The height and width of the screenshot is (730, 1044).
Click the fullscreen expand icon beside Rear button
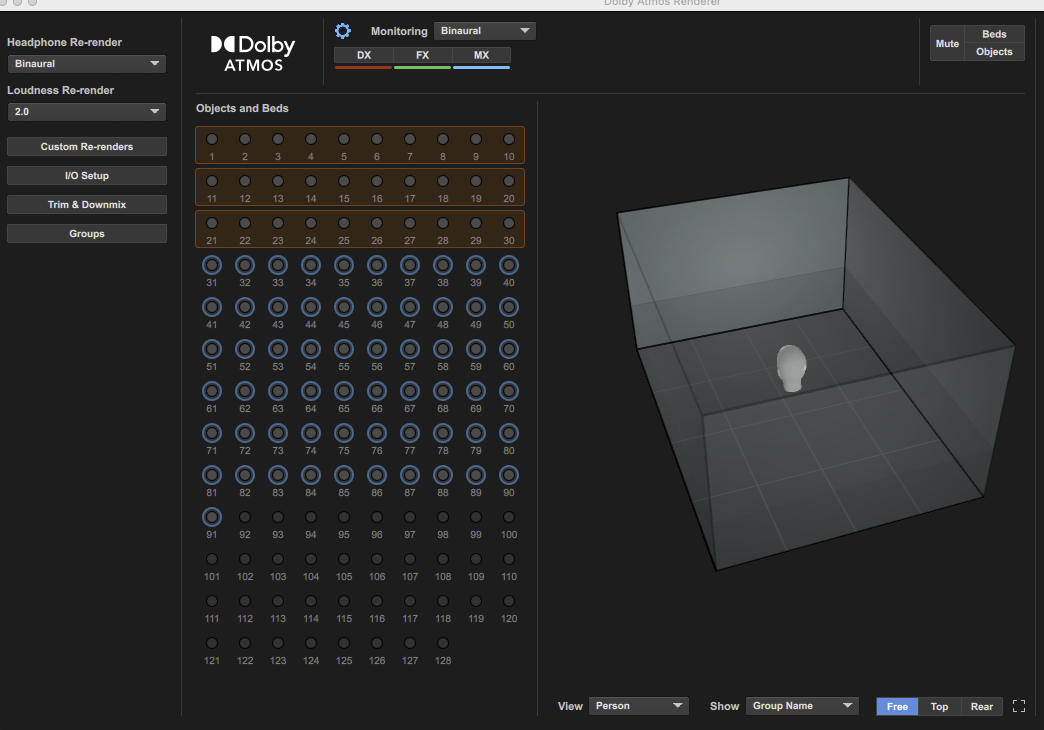1019,706
